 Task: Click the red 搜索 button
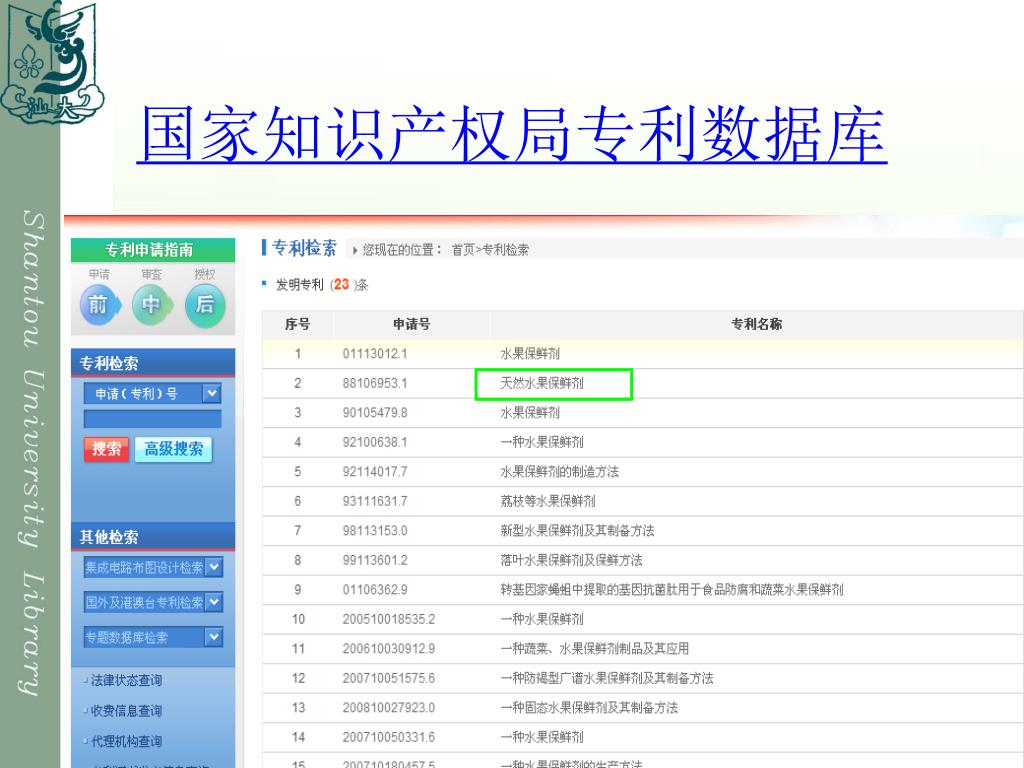coord(106,449)
